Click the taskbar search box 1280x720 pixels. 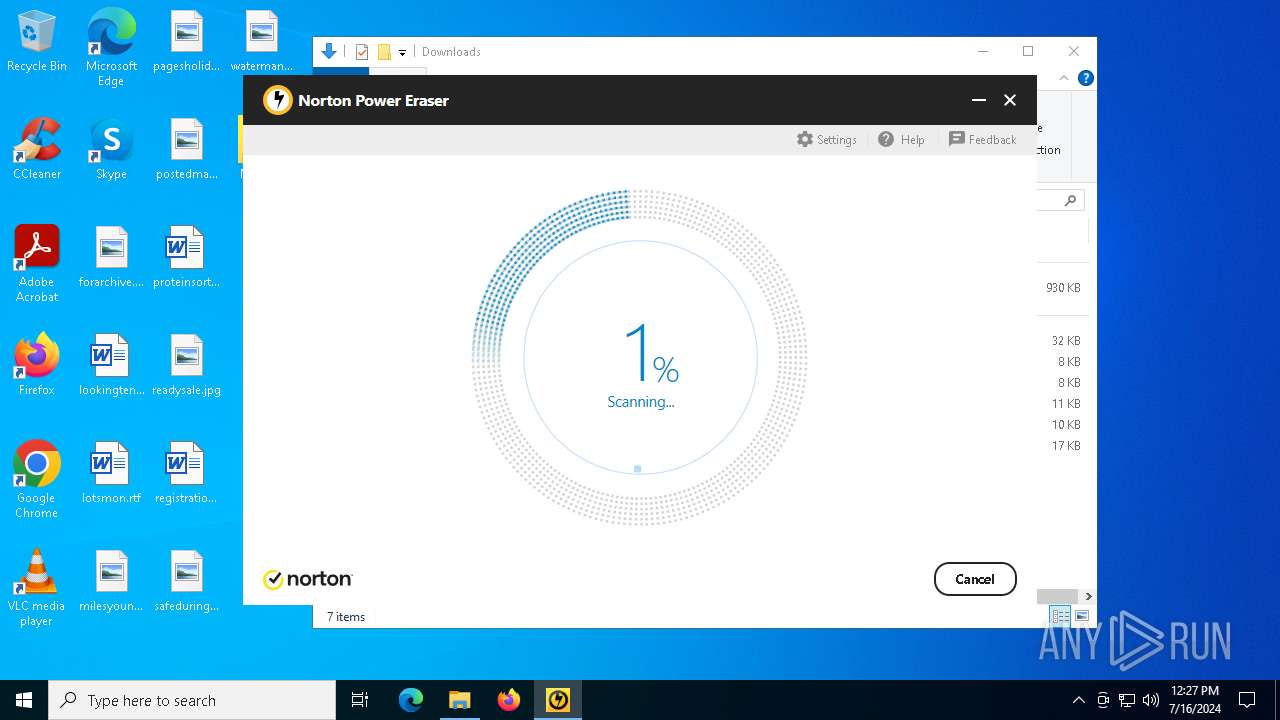point(192,700)
